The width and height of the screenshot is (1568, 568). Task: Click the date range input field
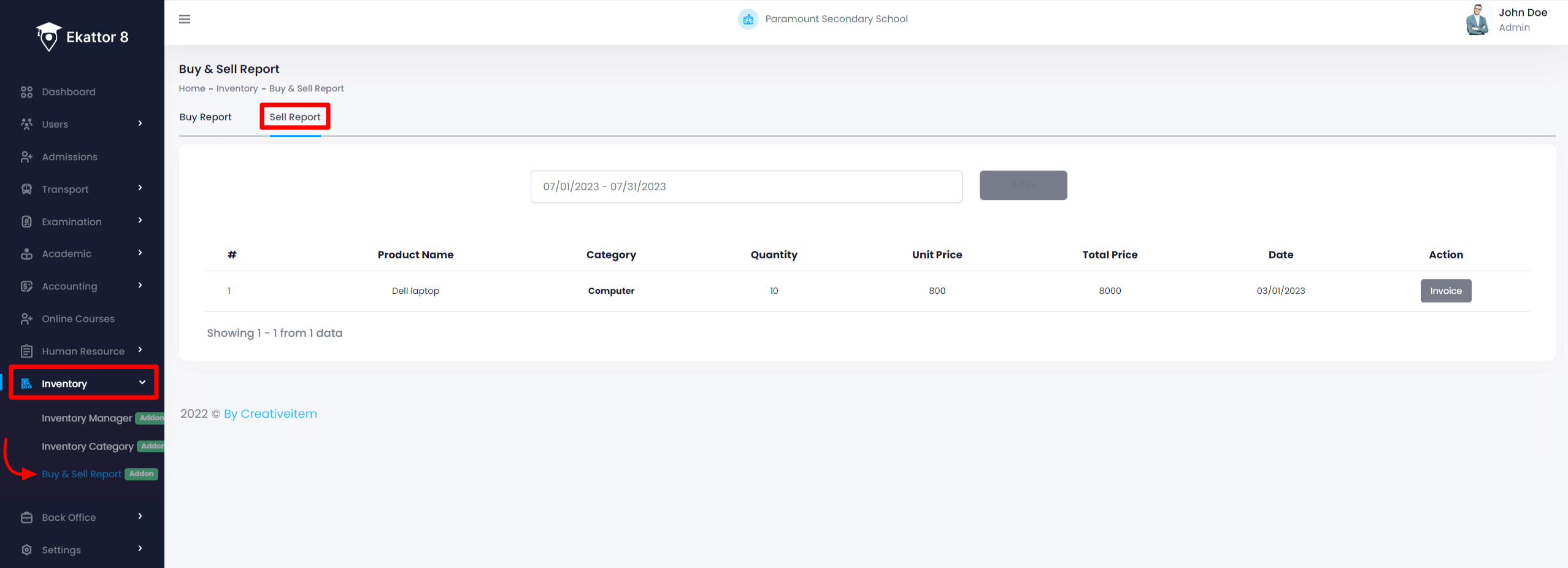[746, 186]
